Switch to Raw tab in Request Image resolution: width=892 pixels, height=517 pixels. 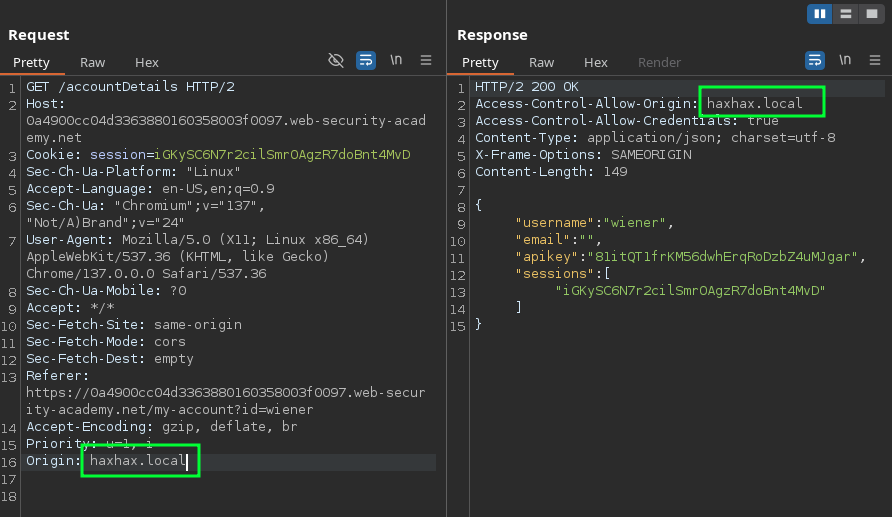pos(93,63)
